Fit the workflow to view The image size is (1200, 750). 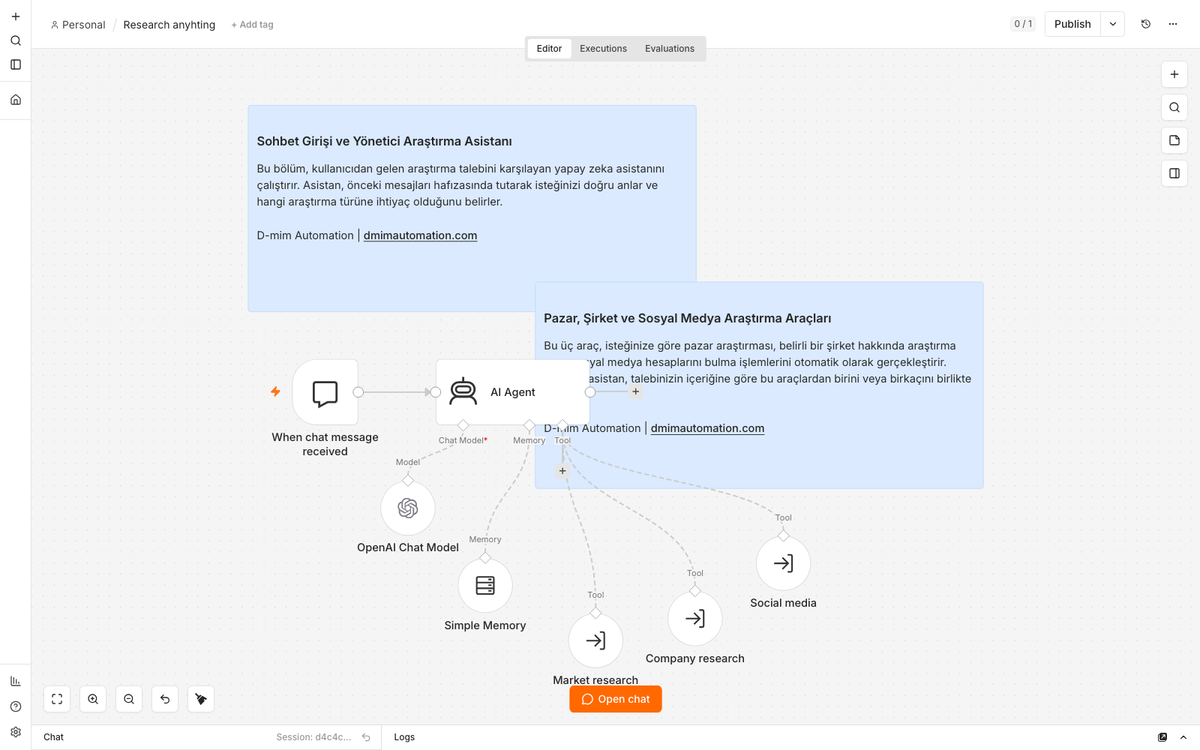57,699
